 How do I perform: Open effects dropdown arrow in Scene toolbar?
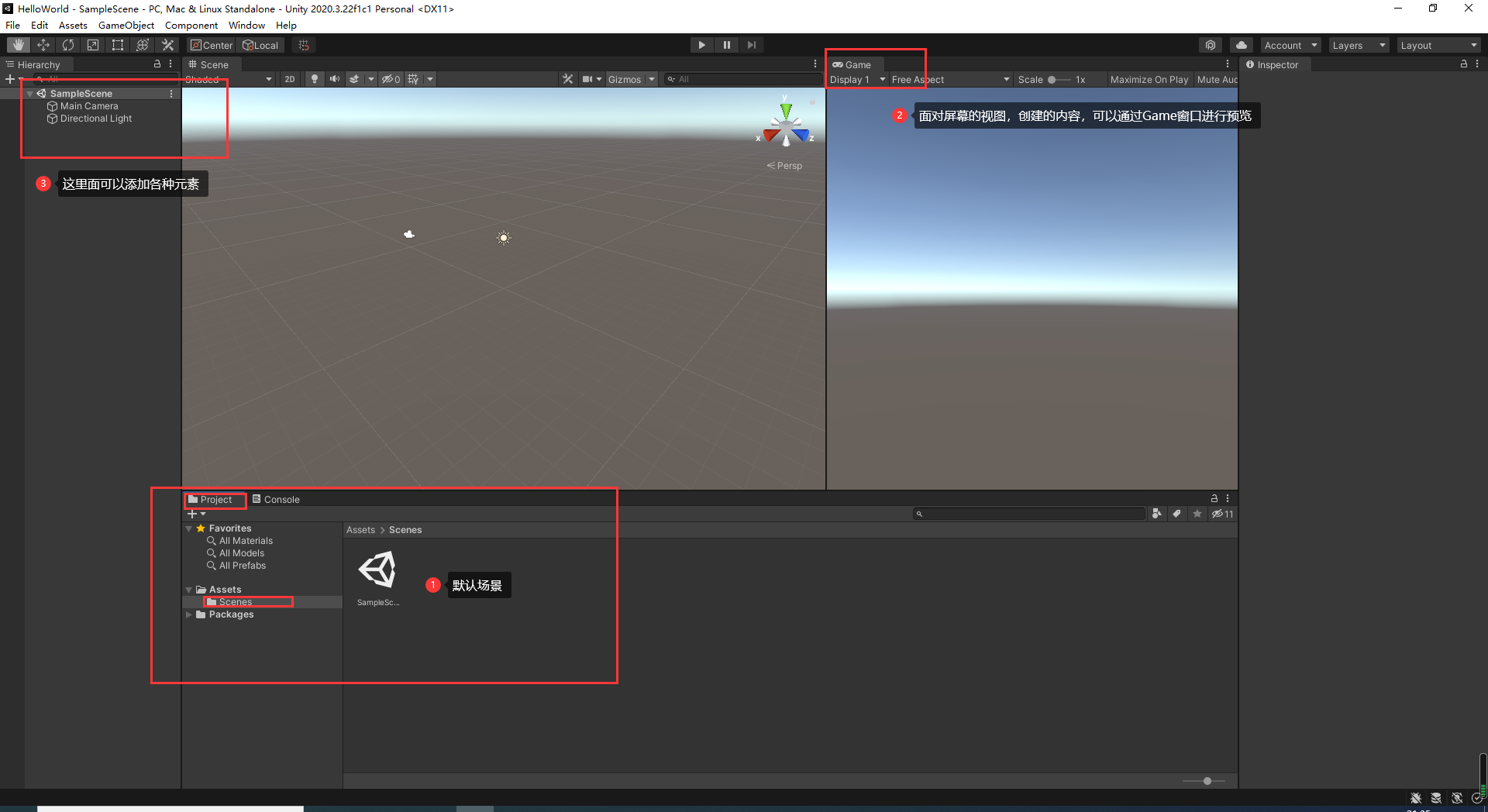click(x=371, y=79)
